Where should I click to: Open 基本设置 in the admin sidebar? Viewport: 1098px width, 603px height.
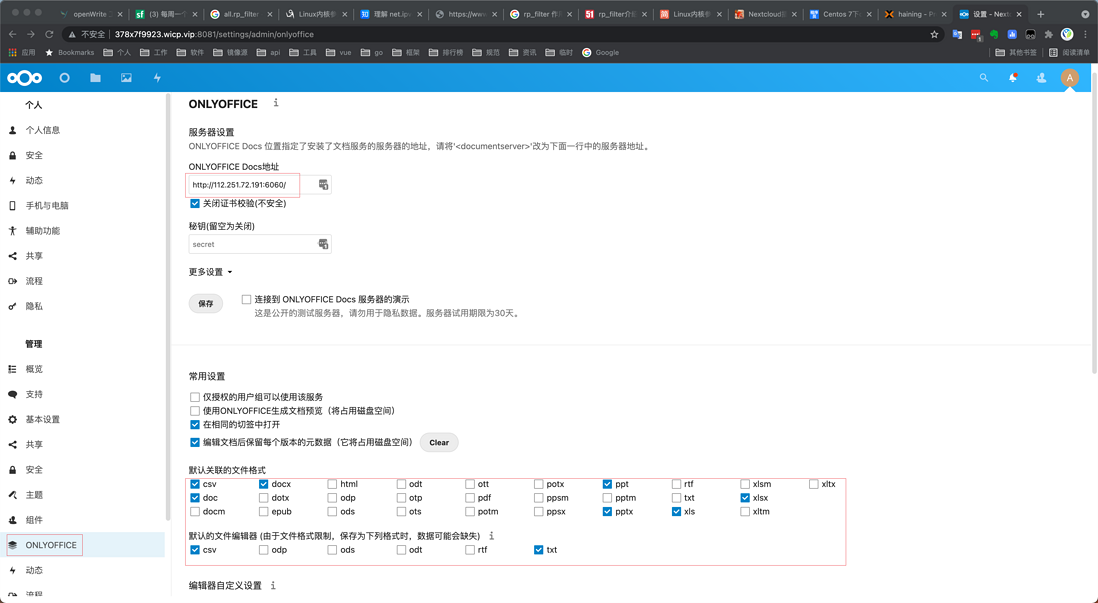[42, 420]
